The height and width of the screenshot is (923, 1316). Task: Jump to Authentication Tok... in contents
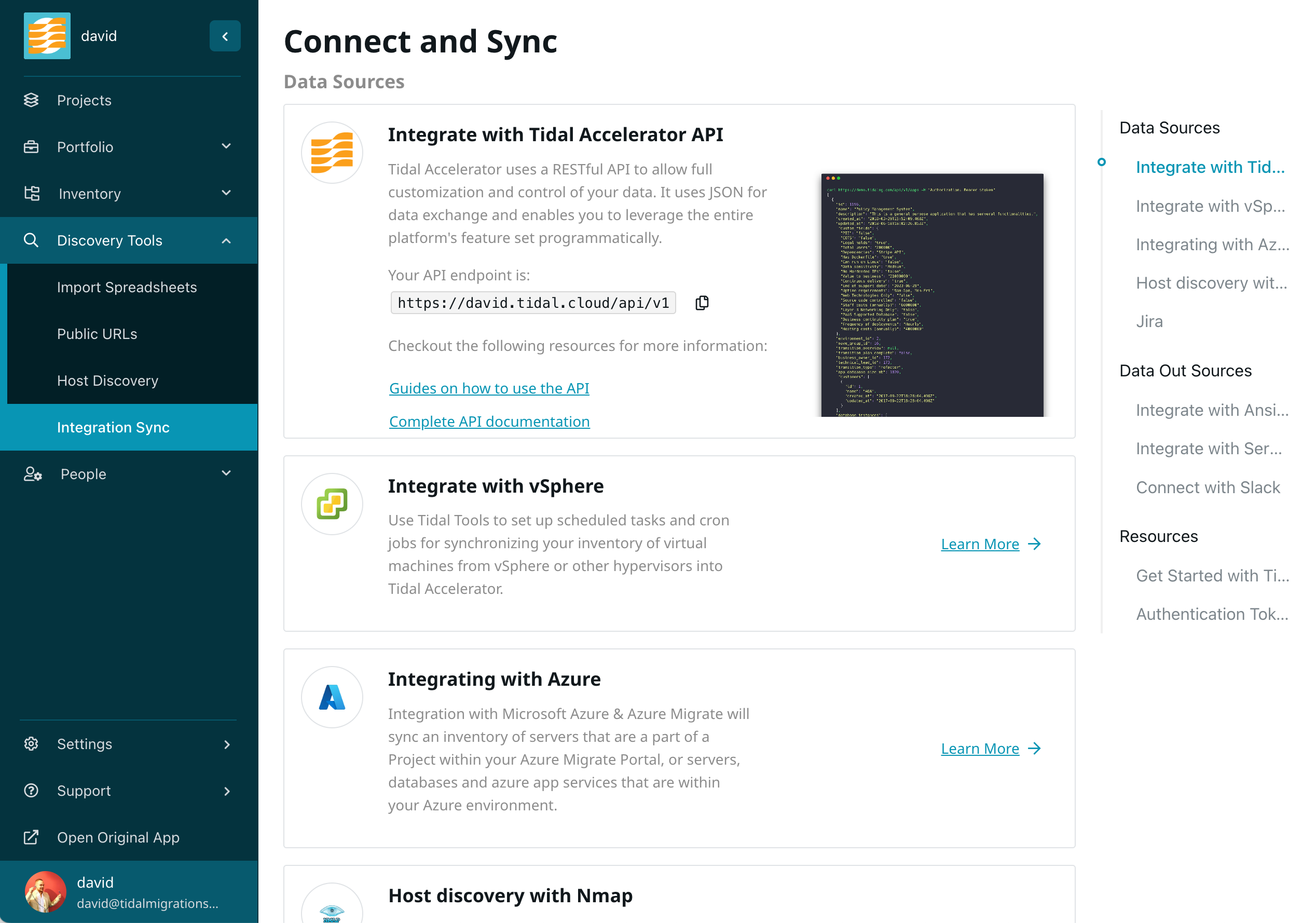(1212, 614)
